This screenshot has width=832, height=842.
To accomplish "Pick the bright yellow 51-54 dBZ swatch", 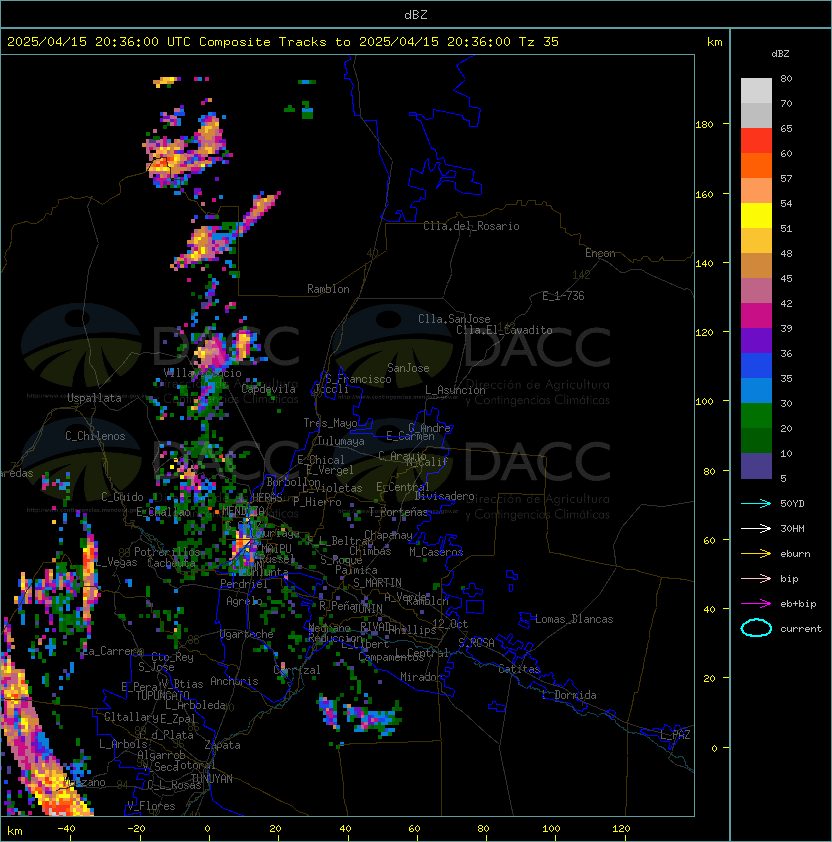I will (756, 215).
